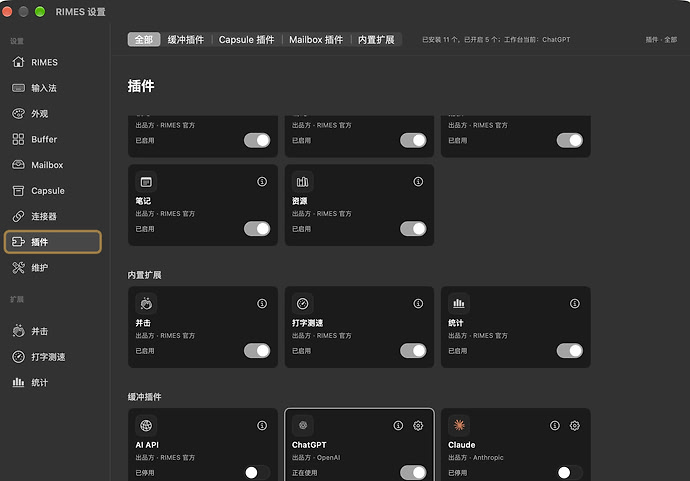
Task: Show info for 笔记 plugin
Action: click(x=262, y=182)
